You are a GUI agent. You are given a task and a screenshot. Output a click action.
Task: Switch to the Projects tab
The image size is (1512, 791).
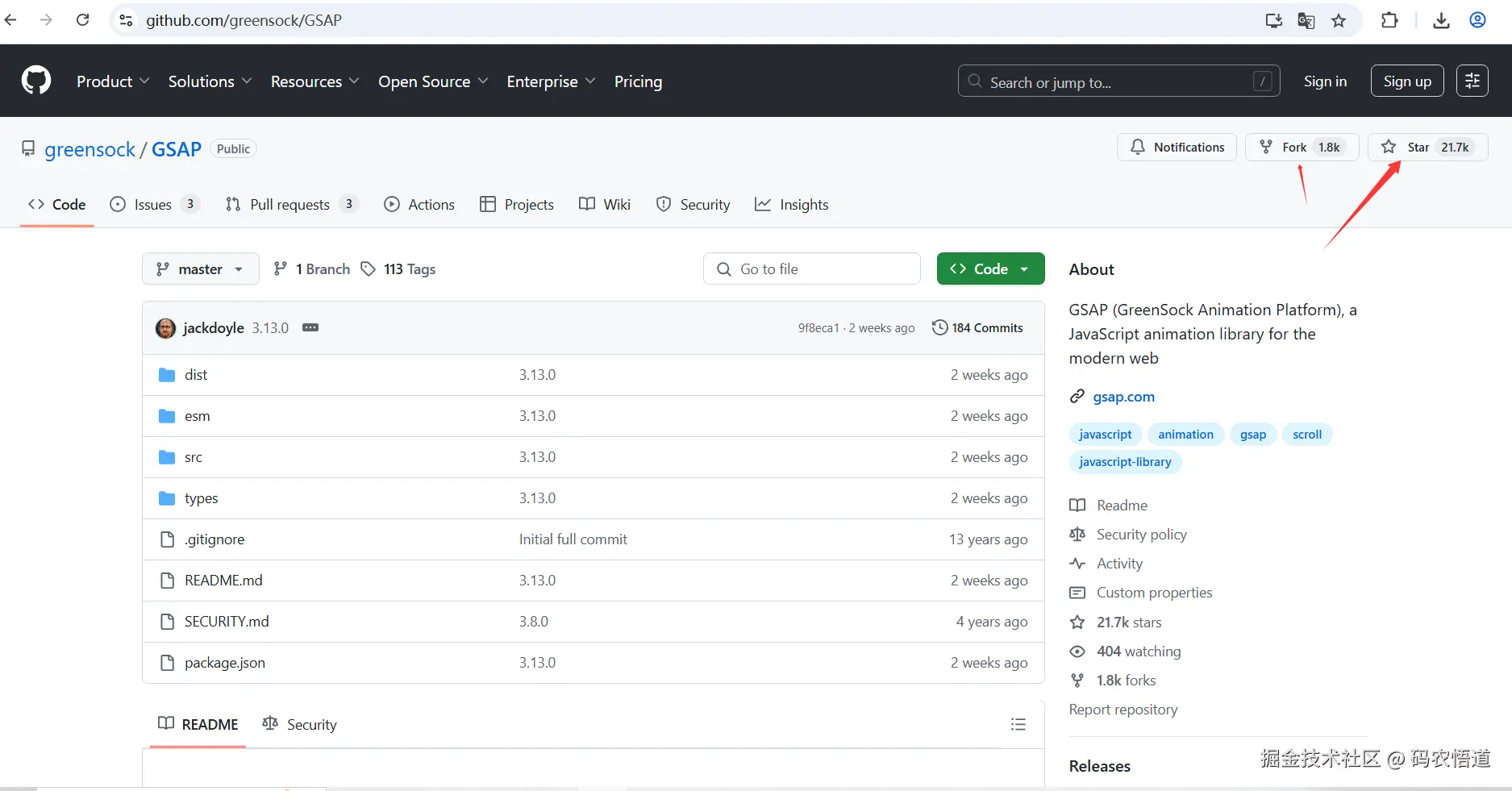(517, 204)
